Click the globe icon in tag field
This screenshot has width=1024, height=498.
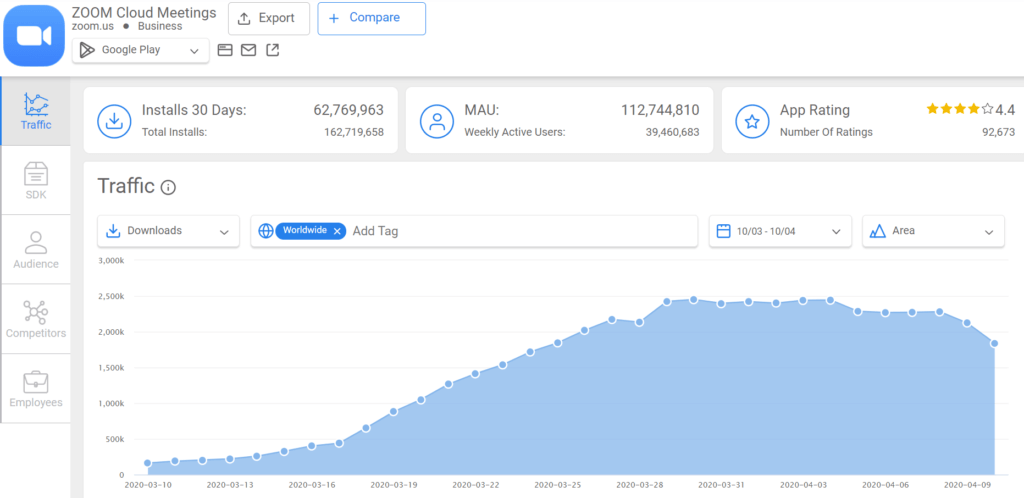265,231
